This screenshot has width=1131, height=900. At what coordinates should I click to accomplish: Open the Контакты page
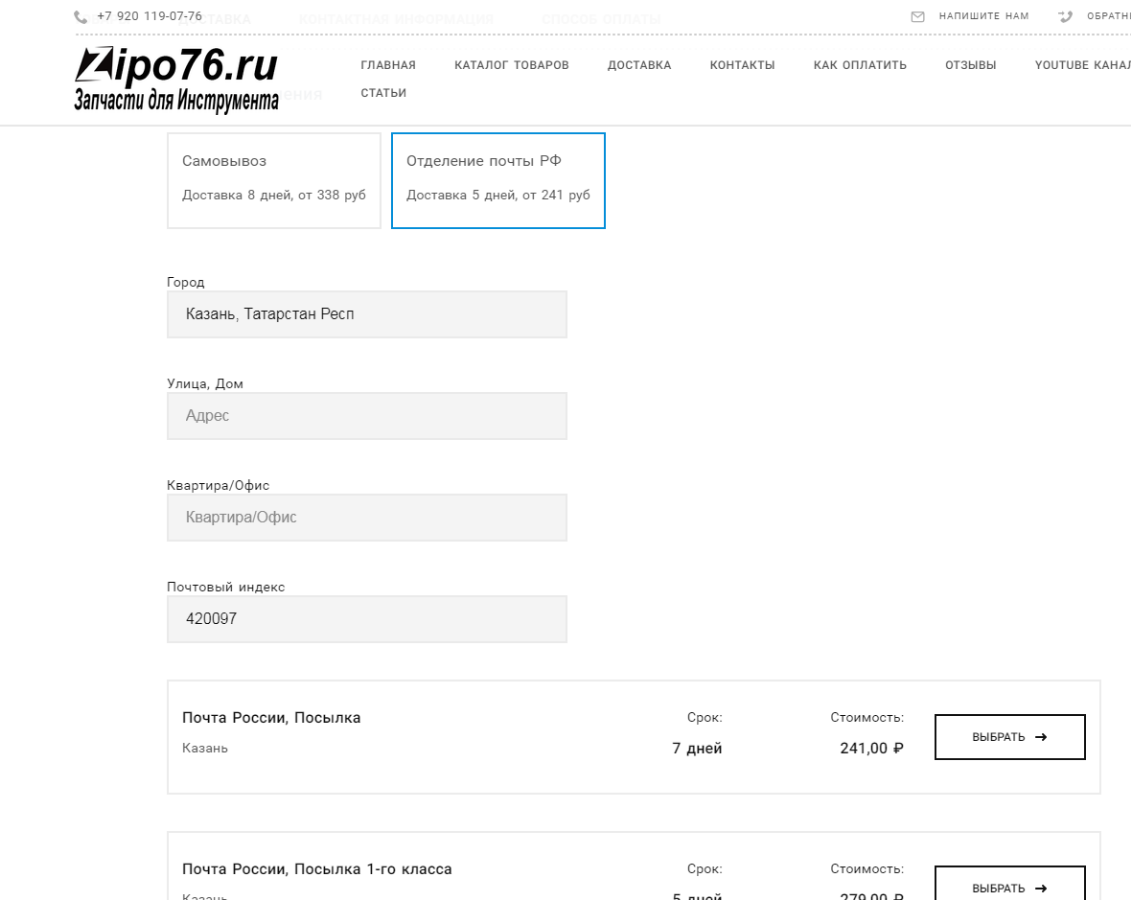(742, 65)
